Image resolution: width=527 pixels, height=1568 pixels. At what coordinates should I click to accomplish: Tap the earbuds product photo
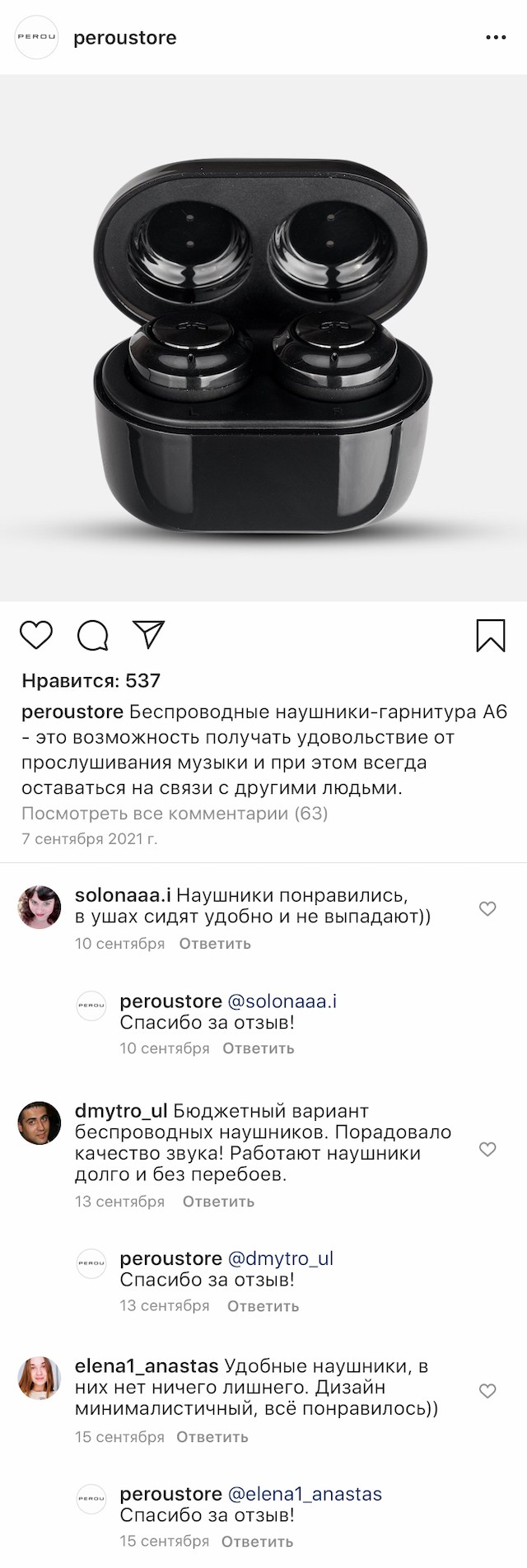tap(263, 338)
